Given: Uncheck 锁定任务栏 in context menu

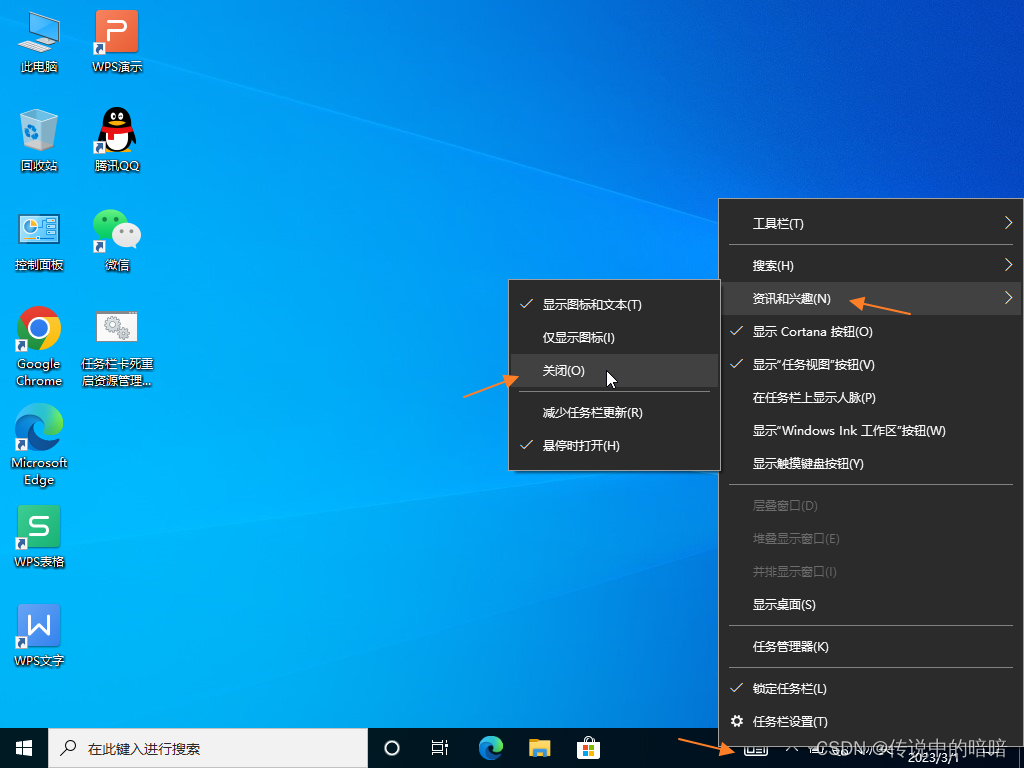Looking at the screenshot, I should 789,689.
